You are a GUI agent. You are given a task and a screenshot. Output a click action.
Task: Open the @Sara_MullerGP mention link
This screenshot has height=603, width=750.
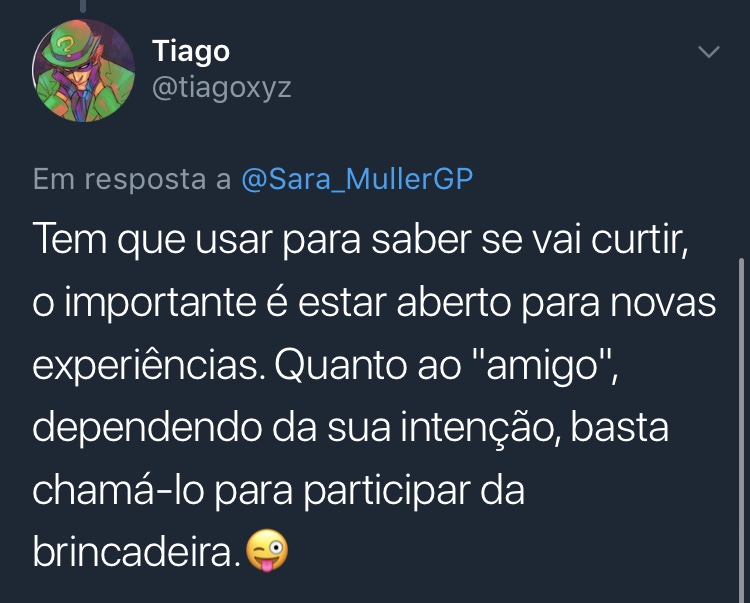357,179
